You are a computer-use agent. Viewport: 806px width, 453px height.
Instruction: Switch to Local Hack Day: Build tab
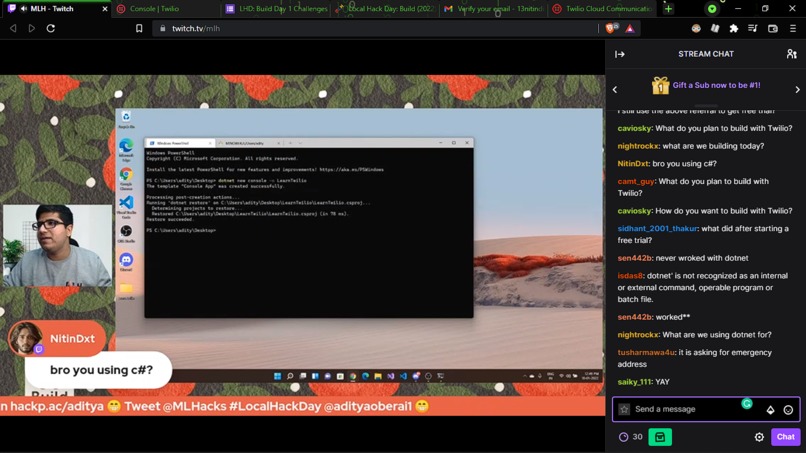(386, 9)
